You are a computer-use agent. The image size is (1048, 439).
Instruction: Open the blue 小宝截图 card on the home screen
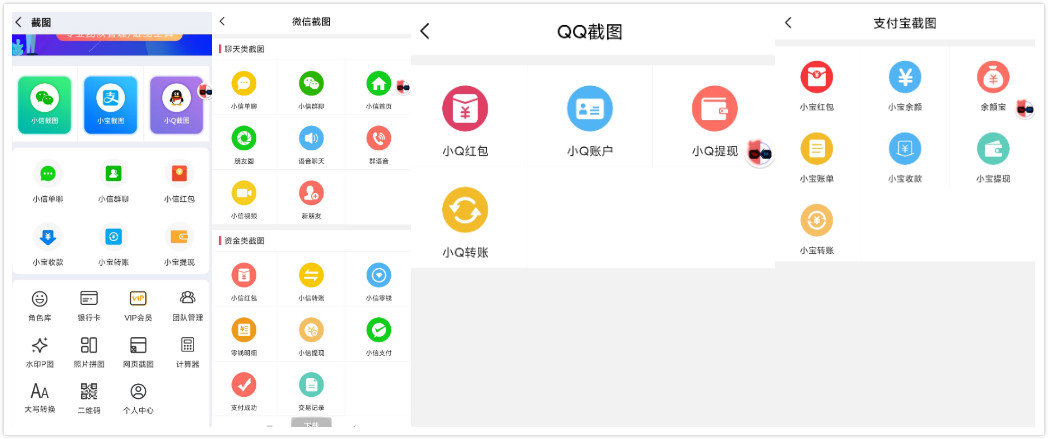[x=110, y=105]
